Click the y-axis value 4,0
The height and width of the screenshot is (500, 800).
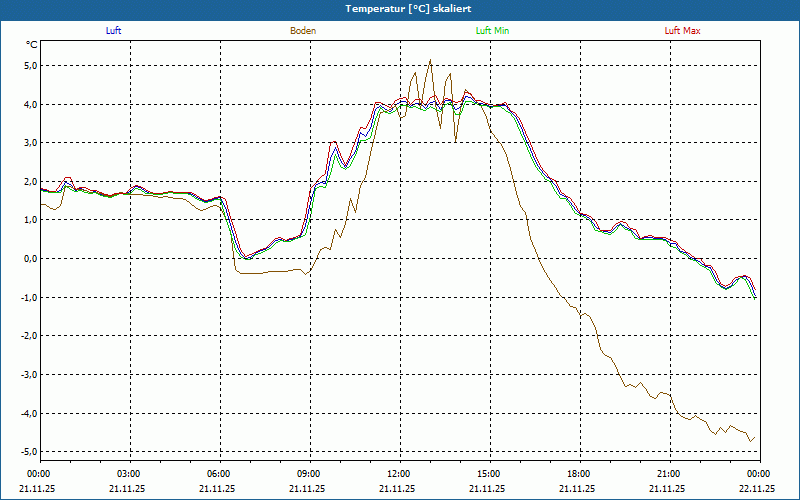[x=30, y=104]
